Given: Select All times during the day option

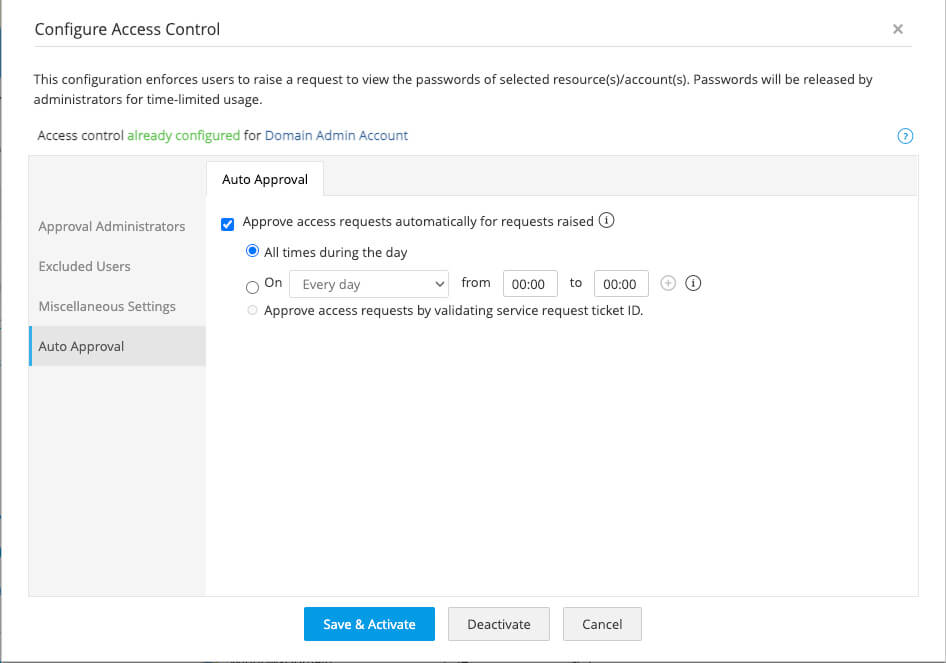Looking at the screenshot, I should (x=253, y=252).
